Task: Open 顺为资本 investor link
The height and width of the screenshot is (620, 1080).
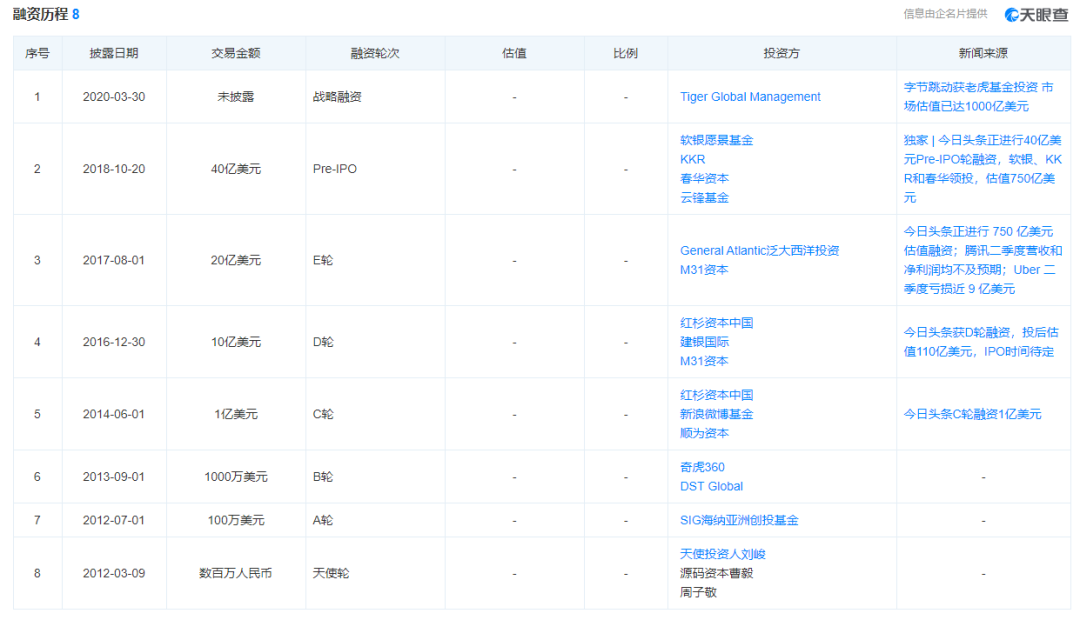Action: pos(704,434)
